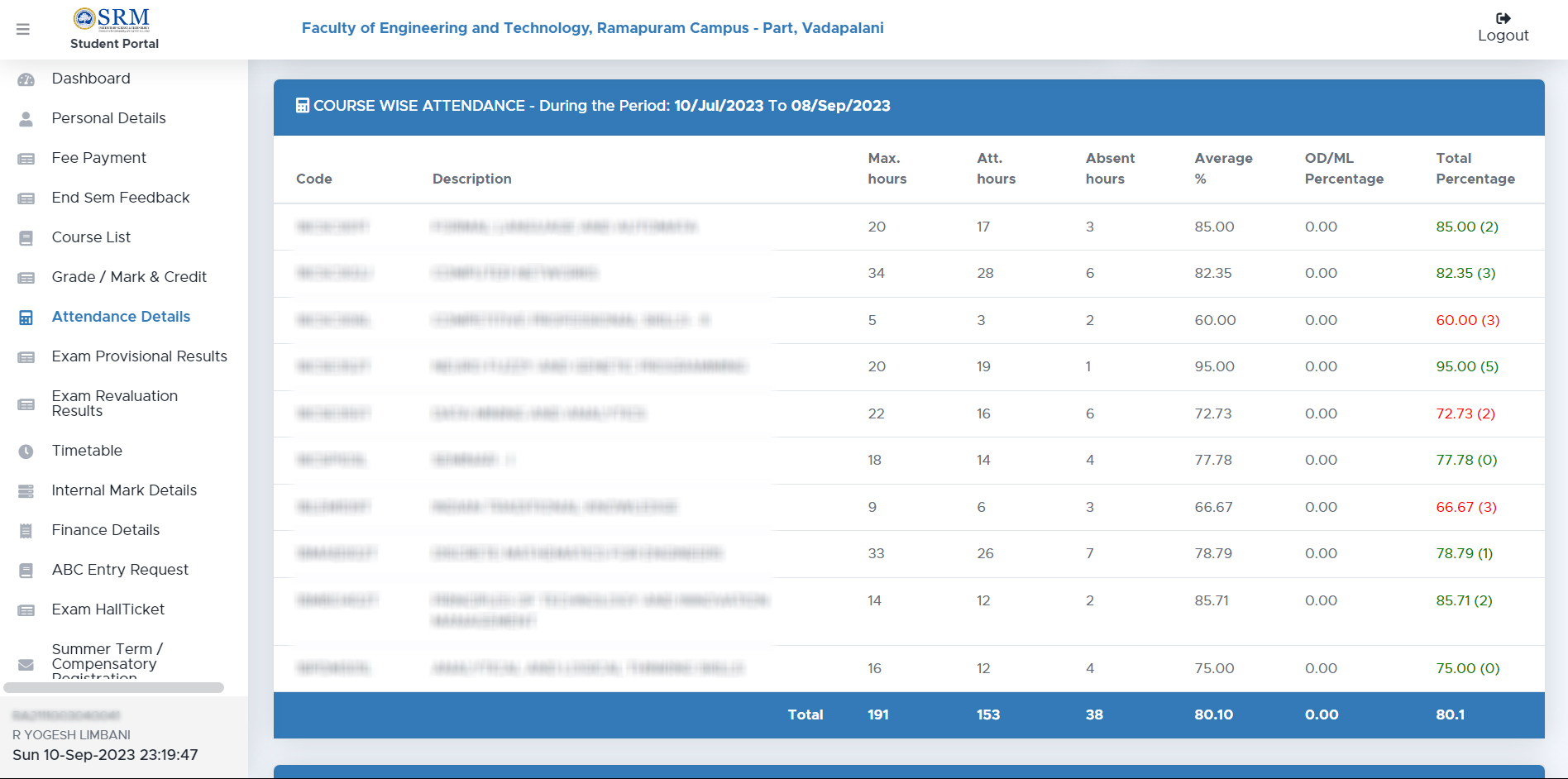
Task: Collapse the sidebar with the hamburger menu
Action: pos(23,29)
